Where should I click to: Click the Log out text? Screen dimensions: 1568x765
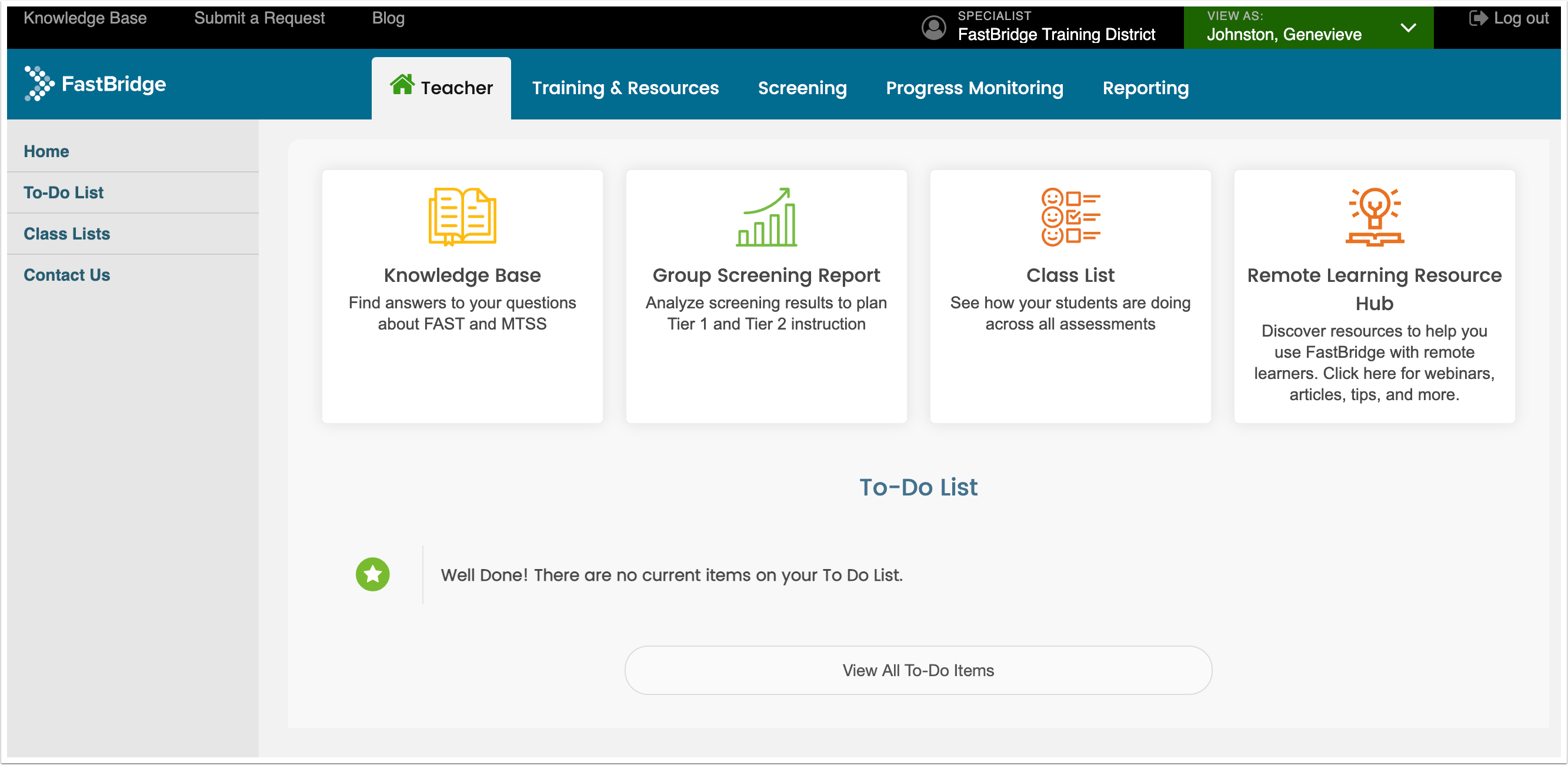1521,18
